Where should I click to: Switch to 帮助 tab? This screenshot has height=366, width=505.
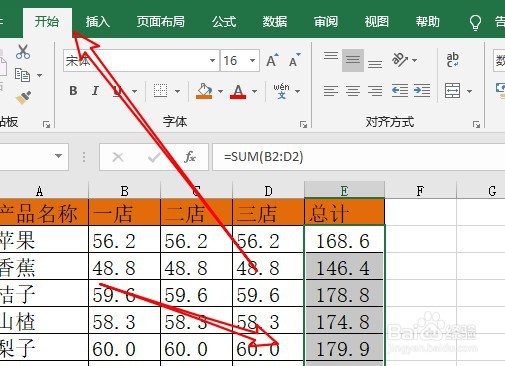427,22
